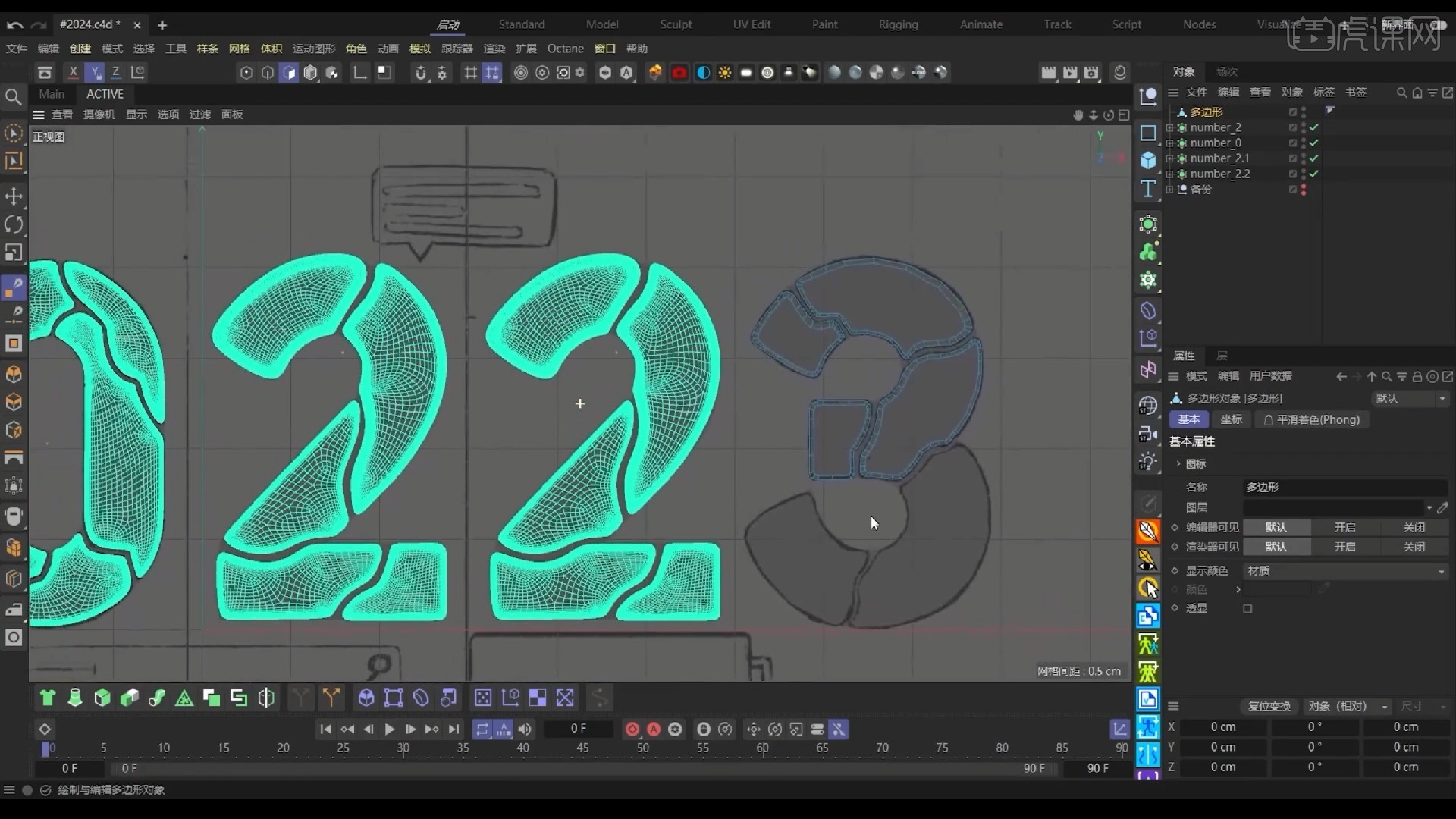Switch to the UV Edit layout tab
1456x819 pixels.
tap(752, 24)
